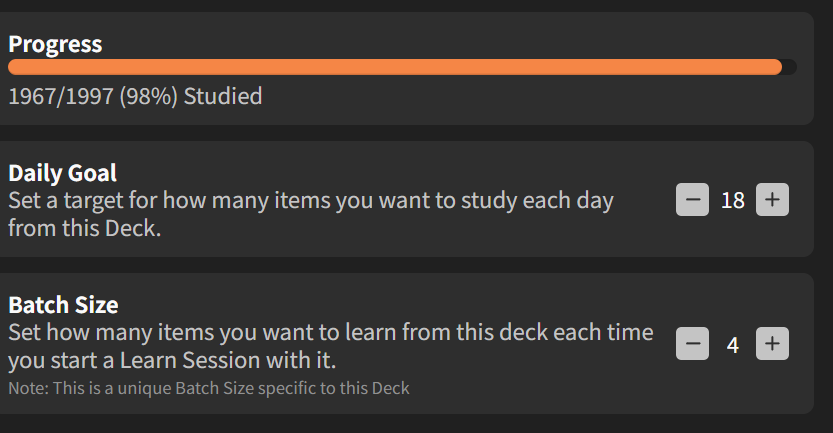Select the Daily Goal value 18

coord(733,200)
